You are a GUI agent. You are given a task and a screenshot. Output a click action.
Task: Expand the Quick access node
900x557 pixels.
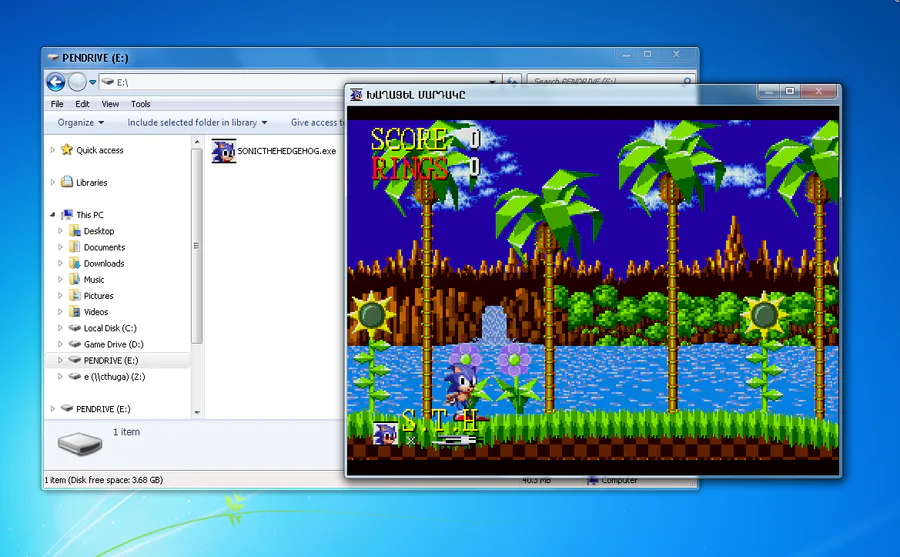53,150
